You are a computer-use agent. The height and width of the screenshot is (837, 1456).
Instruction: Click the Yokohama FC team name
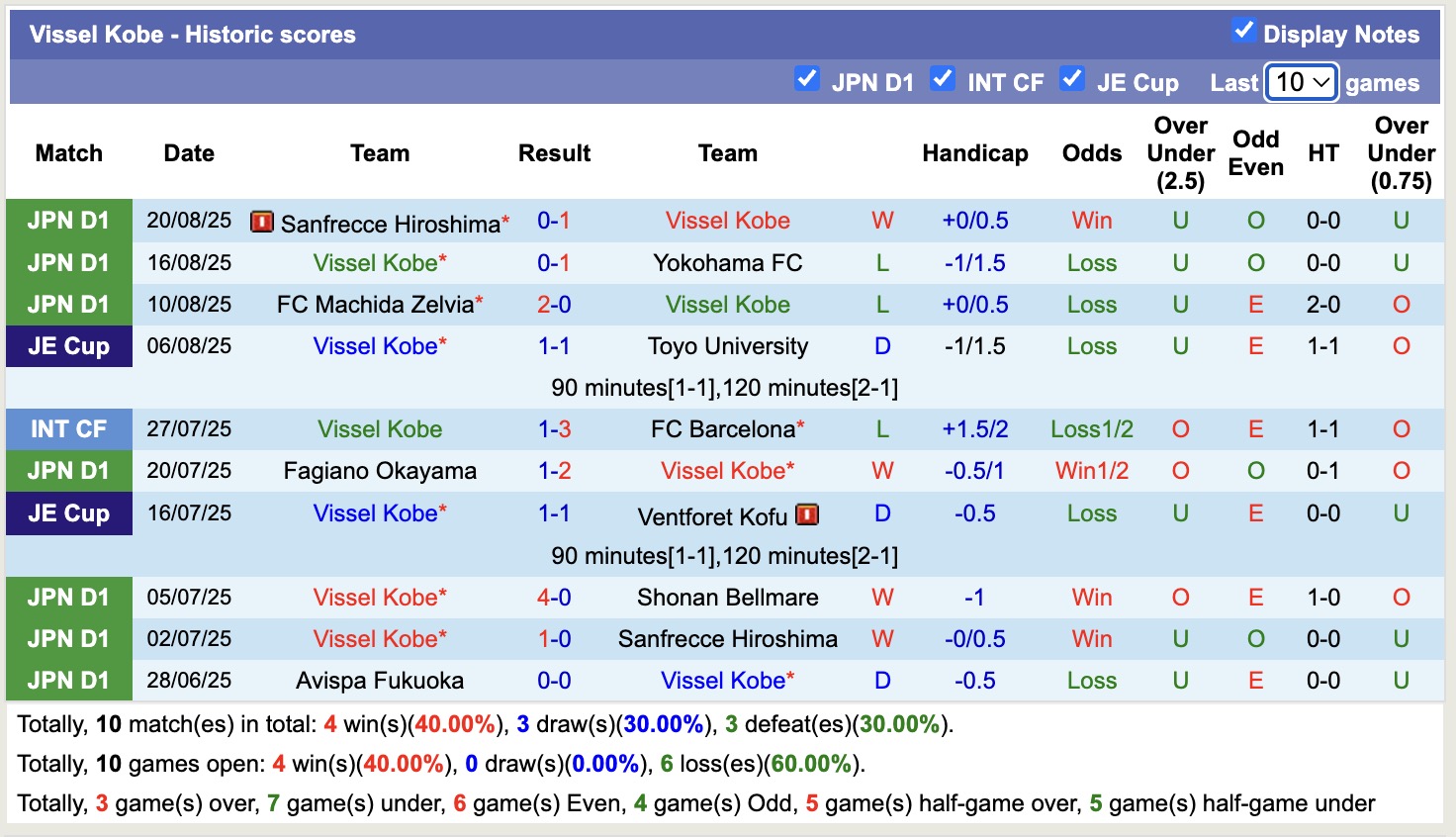tap(728, 262)
